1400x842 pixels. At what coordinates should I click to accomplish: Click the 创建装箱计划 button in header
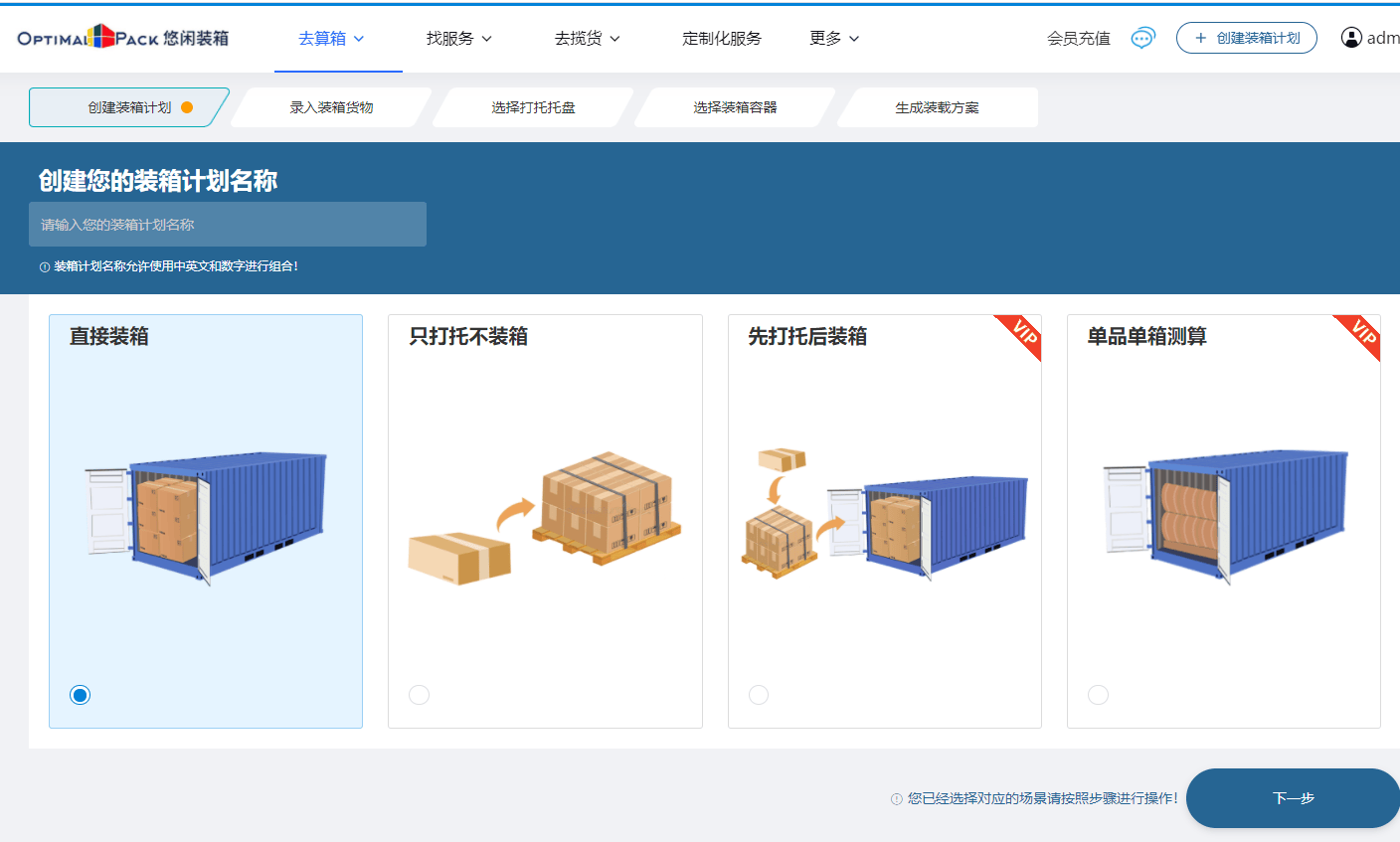click(x=1247, y=38)
